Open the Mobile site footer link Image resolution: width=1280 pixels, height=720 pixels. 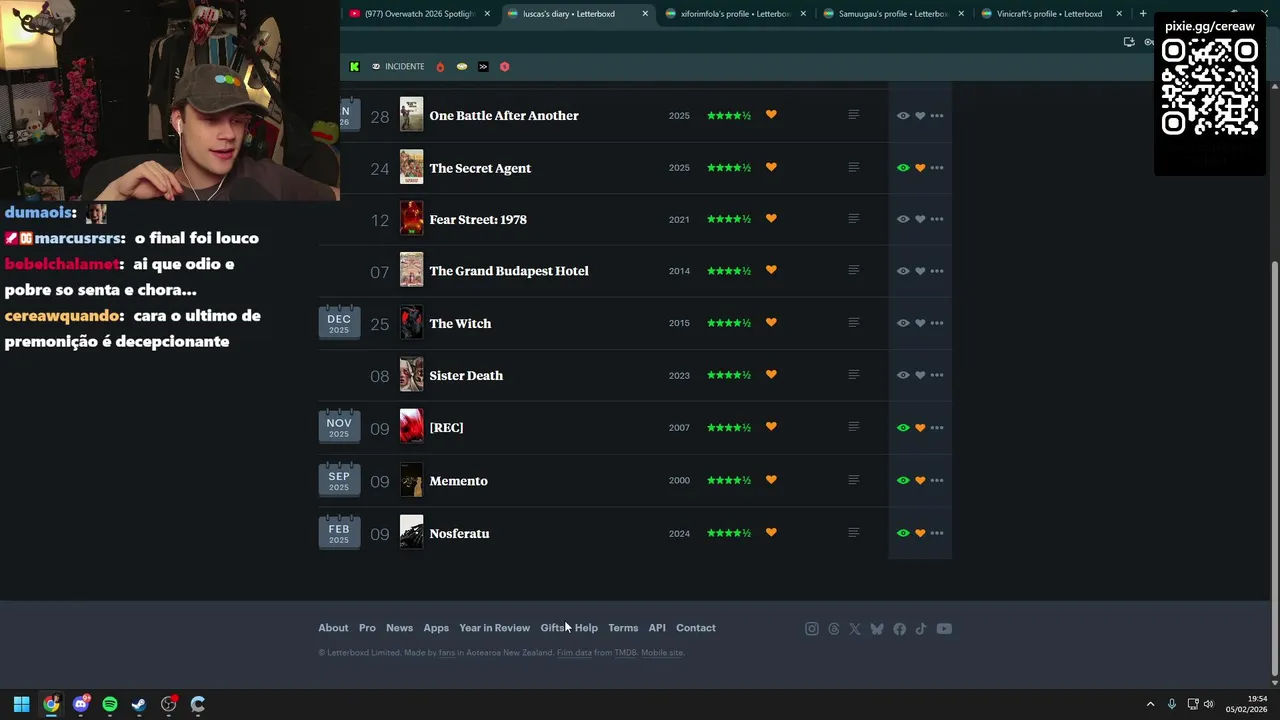[662, 653]
